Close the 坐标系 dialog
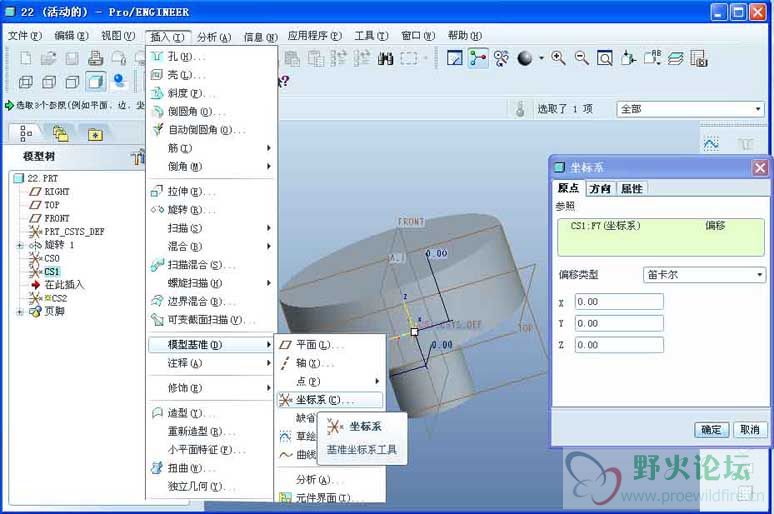Viewport: 774px width, 514px height. pos(760,168)
